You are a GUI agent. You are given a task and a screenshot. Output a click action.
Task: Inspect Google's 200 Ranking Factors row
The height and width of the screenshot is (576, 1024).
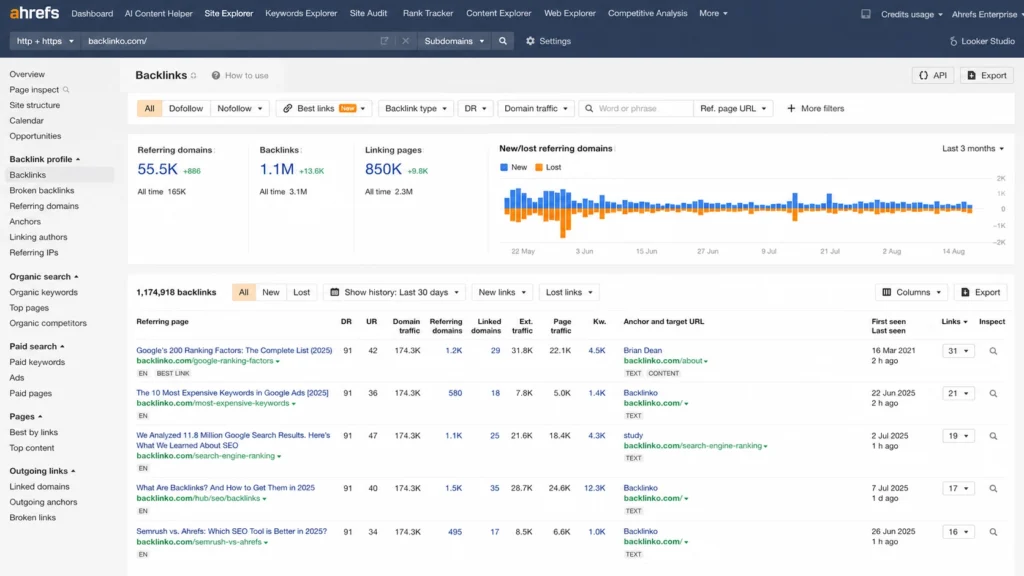point(993,351)
